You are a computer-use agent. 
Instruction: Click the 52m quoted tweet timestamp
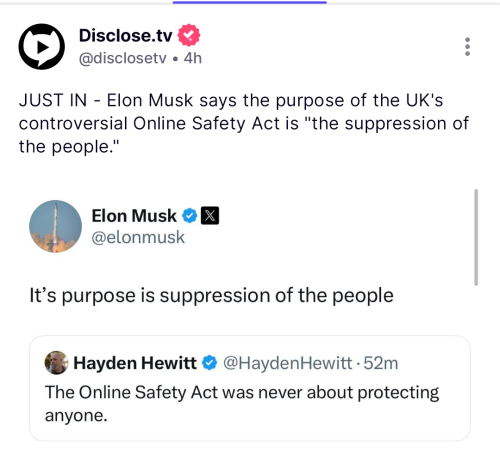(381, 363)
